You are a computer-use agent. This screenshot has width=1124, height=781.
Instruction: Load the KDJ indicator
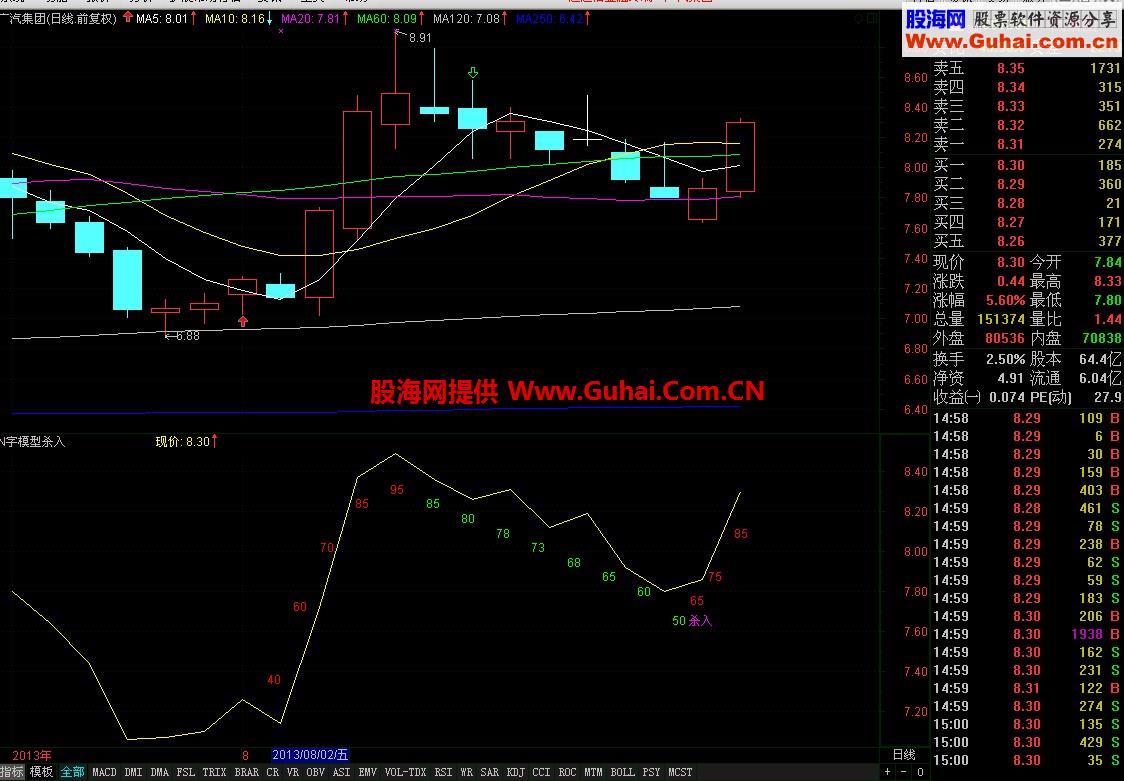point(515,772)
